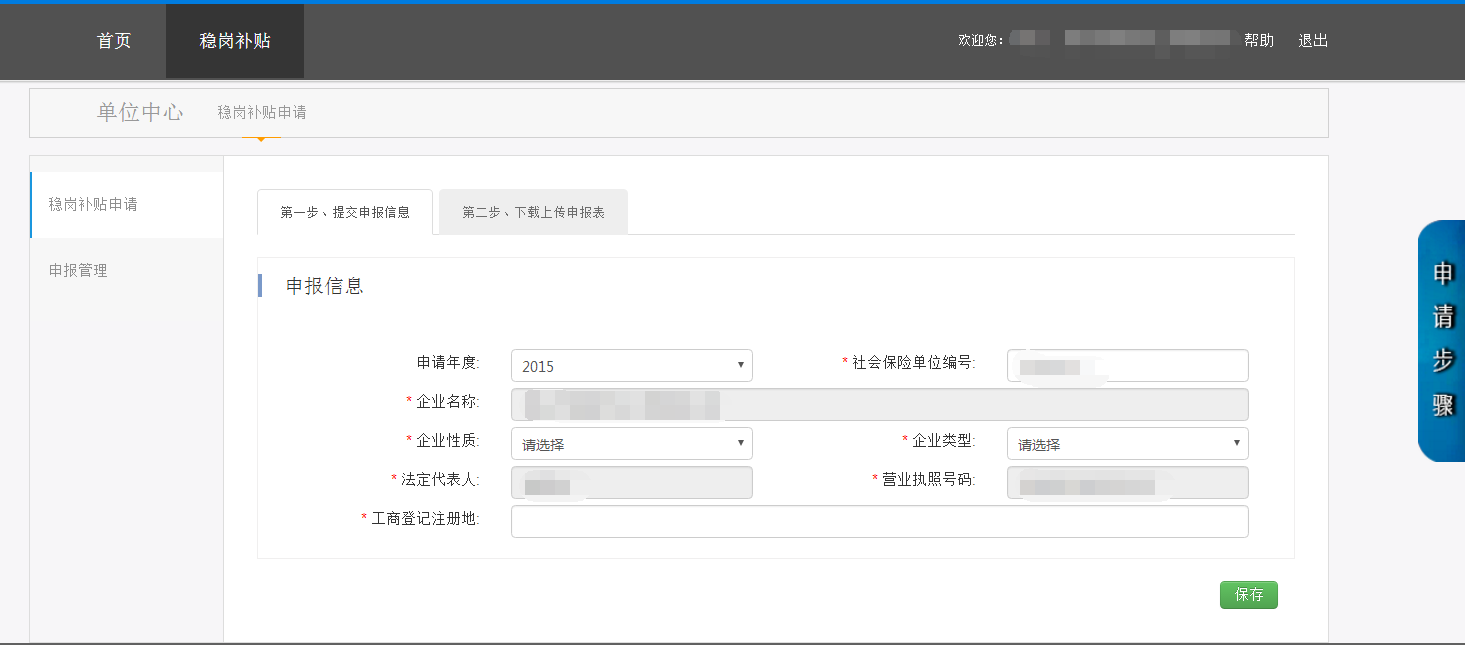This screenshot has width=1465, height=645.
Task: Click 退出 to log out
Action: [1313, 41]
